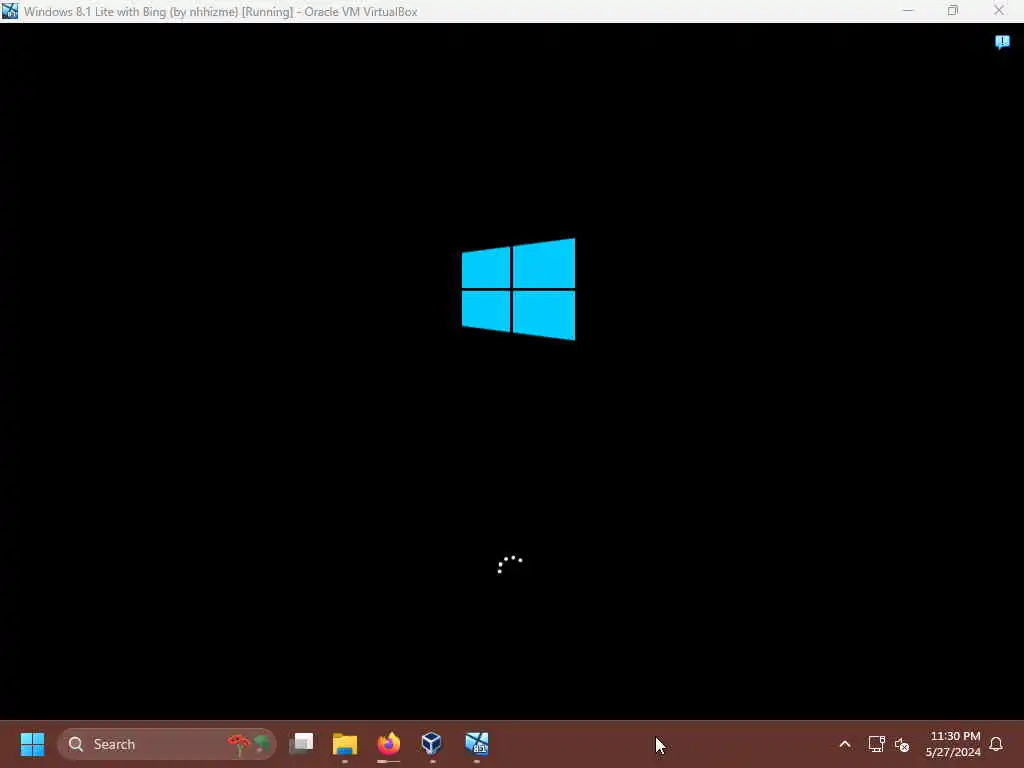This screenshot has width=1024, height=768.
Task: Close the VirtualBox VM window
Action: pos(999,11)
